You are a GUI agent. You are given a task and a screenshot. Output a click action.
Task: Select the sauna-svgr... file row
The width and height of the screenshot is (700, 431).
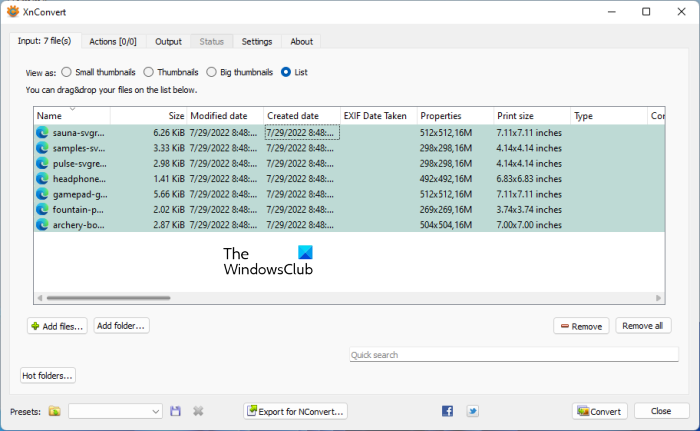(x=349, y=133)
